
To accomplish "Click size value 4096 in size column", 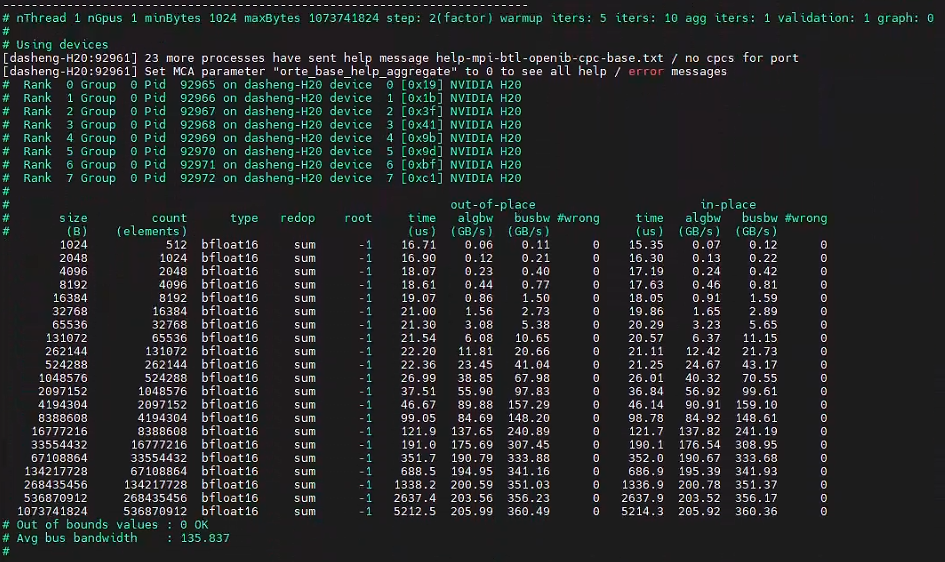I will click(74, 271).
